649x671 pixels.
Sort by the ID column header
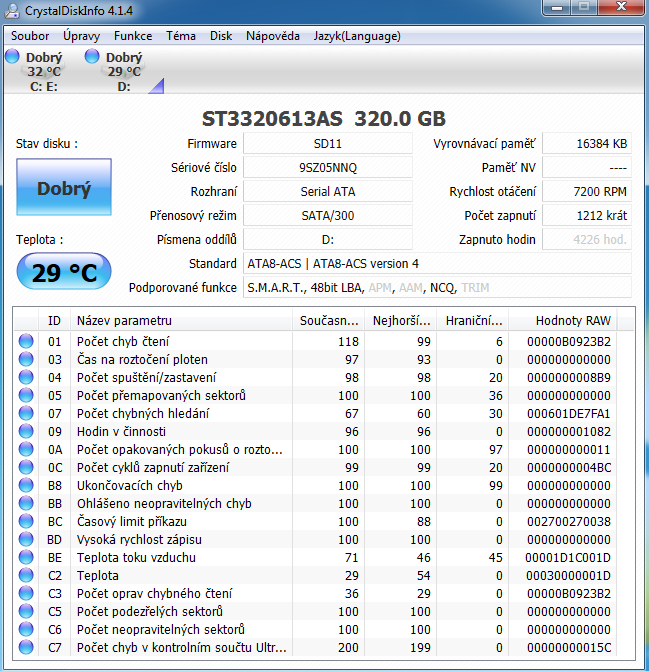point(54,321)
